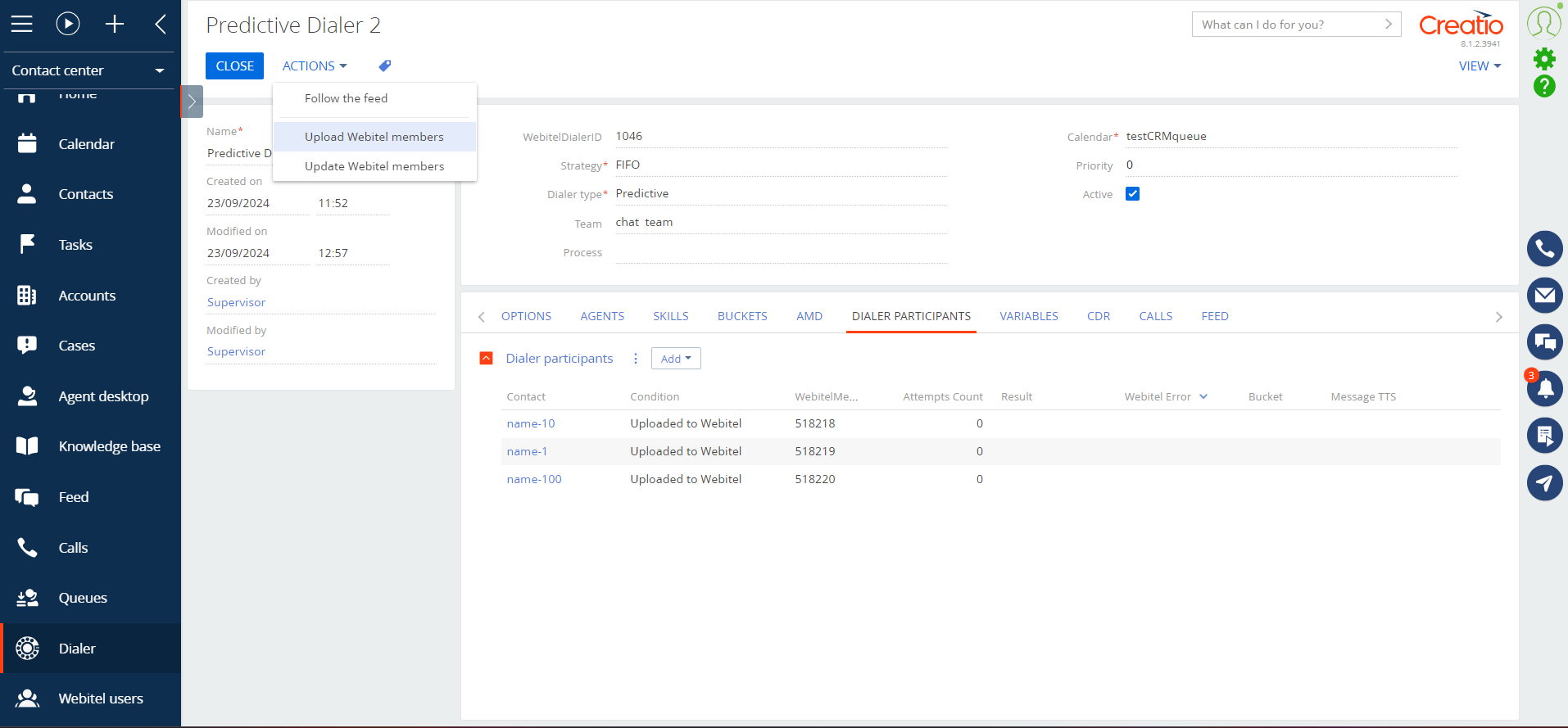Switch to the AMD tab
The image size is (1568, 728).
[x=809, y=316]
